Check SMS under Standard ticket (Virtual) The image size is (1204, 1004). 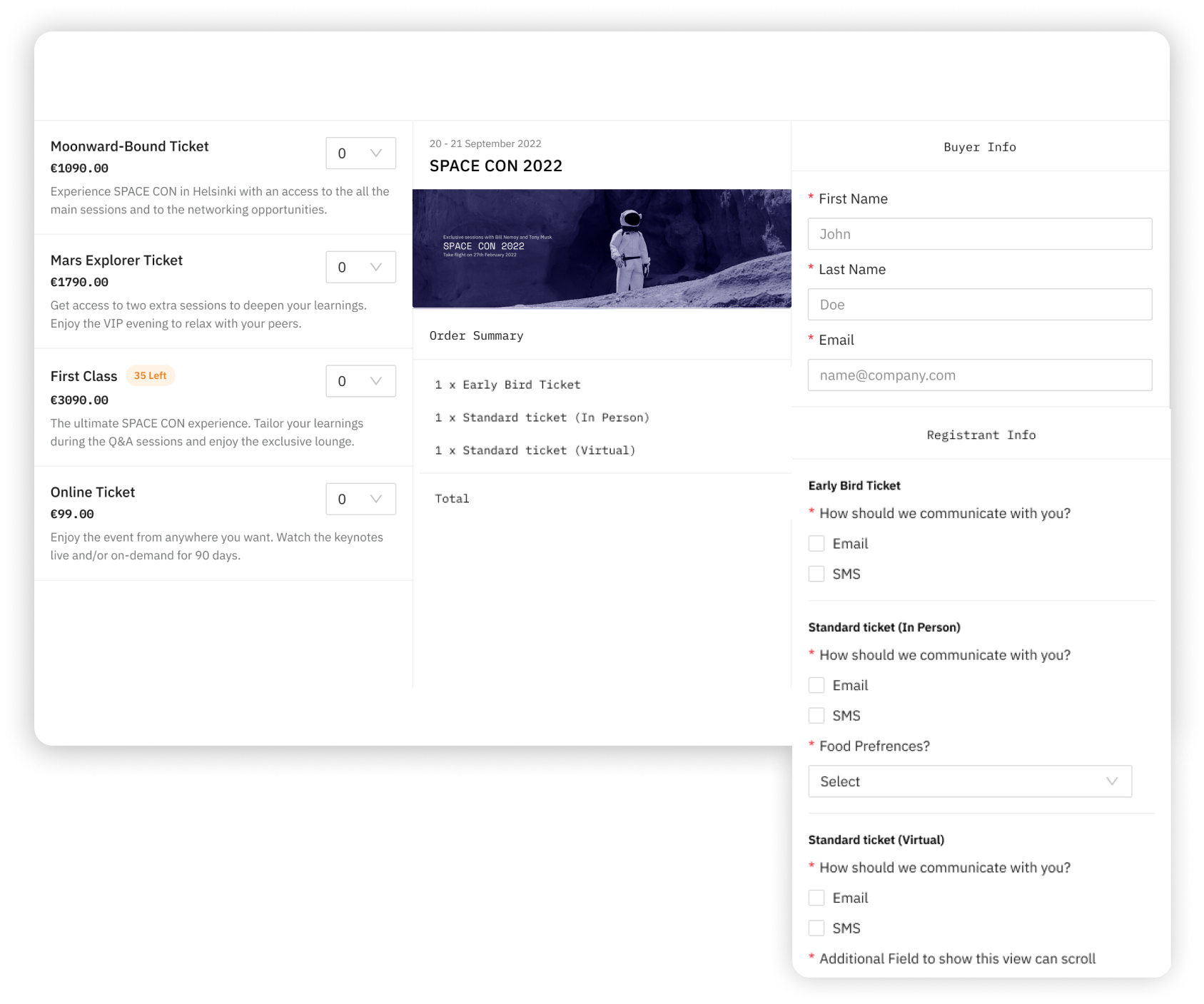pos(816,928)
